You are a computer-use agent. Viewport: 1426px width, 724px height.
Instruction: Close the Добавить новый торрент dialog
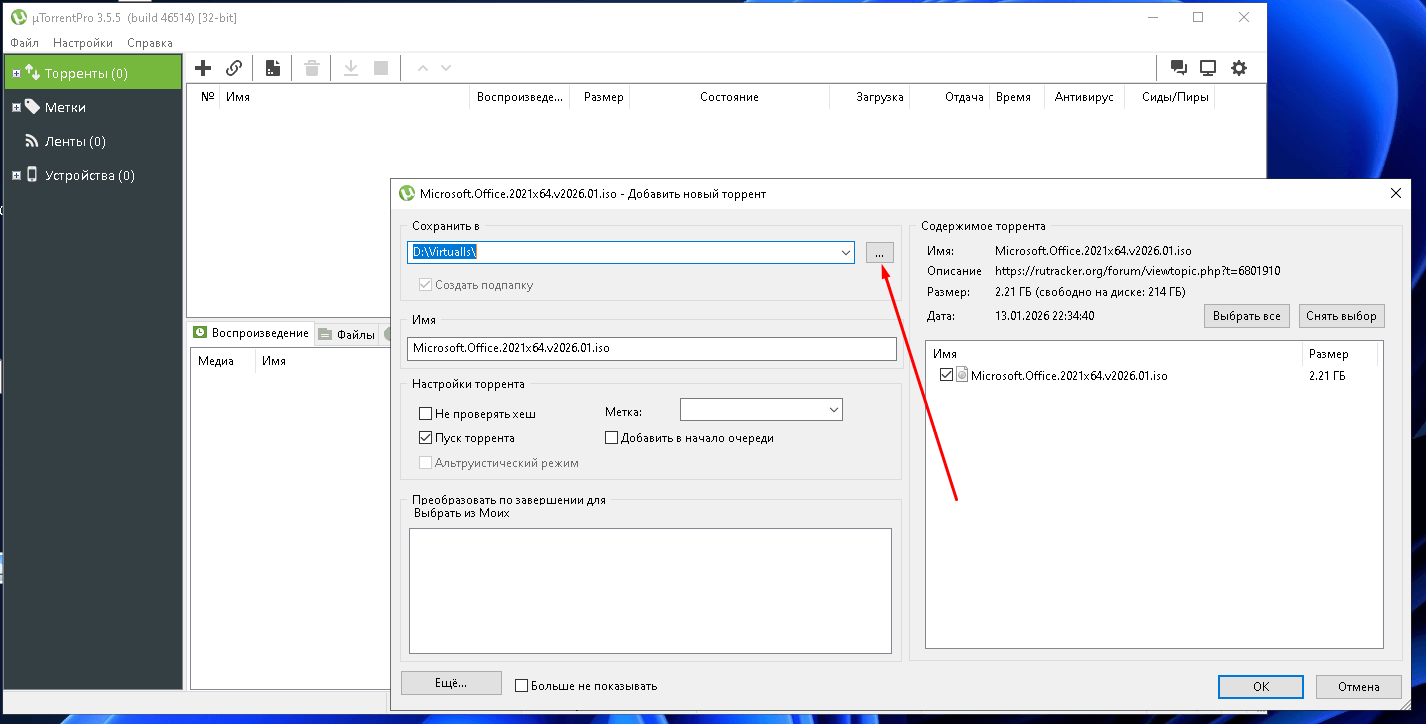click(1396, 193)
